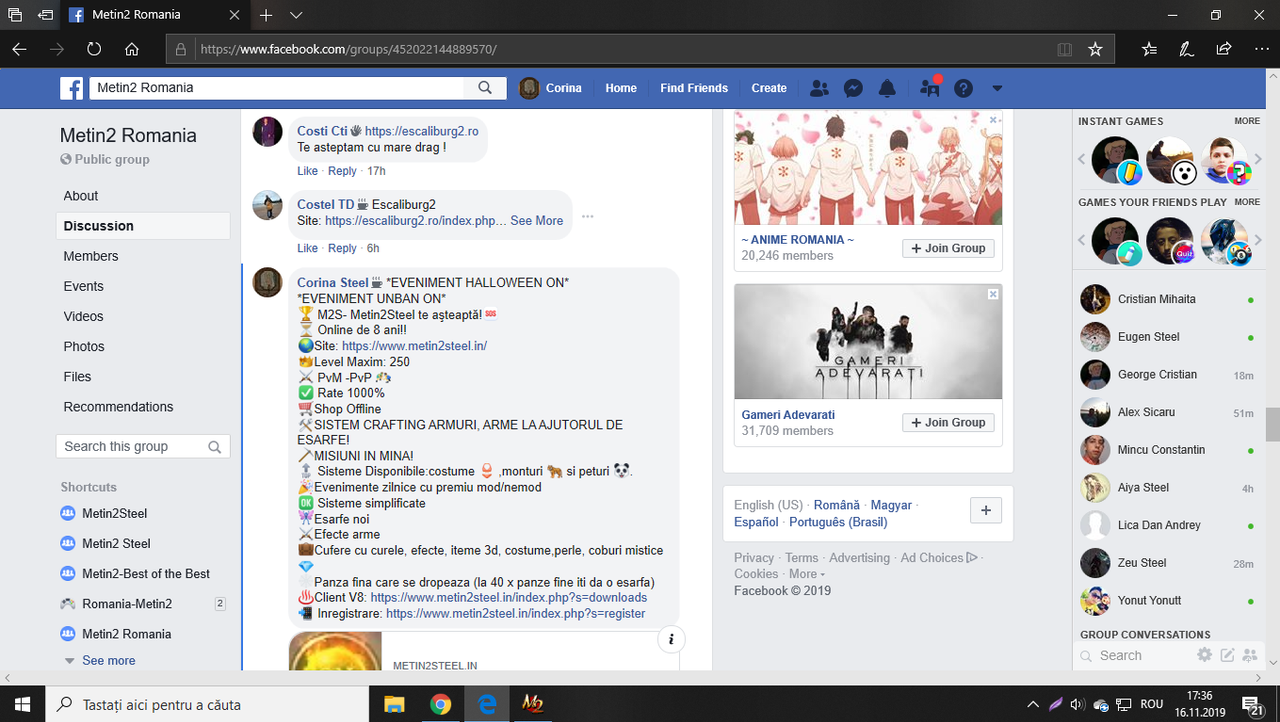
Task: Click Home in Facebook top bar
Action: (621, 88)
